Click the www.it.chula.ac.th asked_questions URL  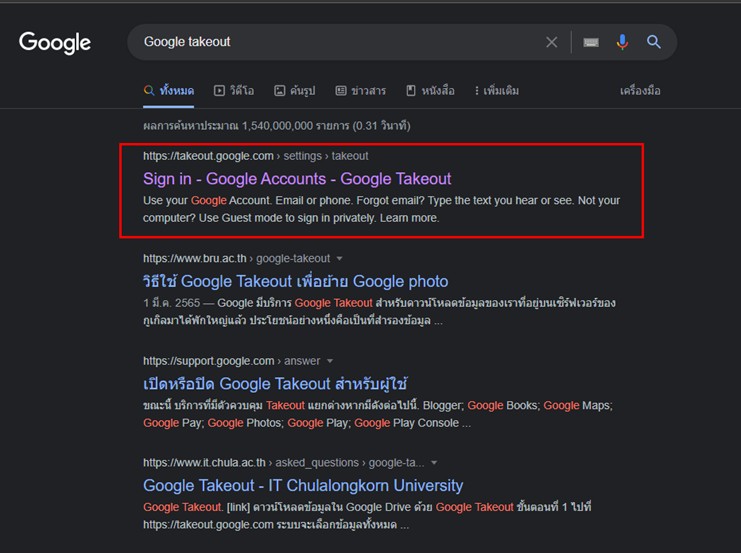coord(284,463)
